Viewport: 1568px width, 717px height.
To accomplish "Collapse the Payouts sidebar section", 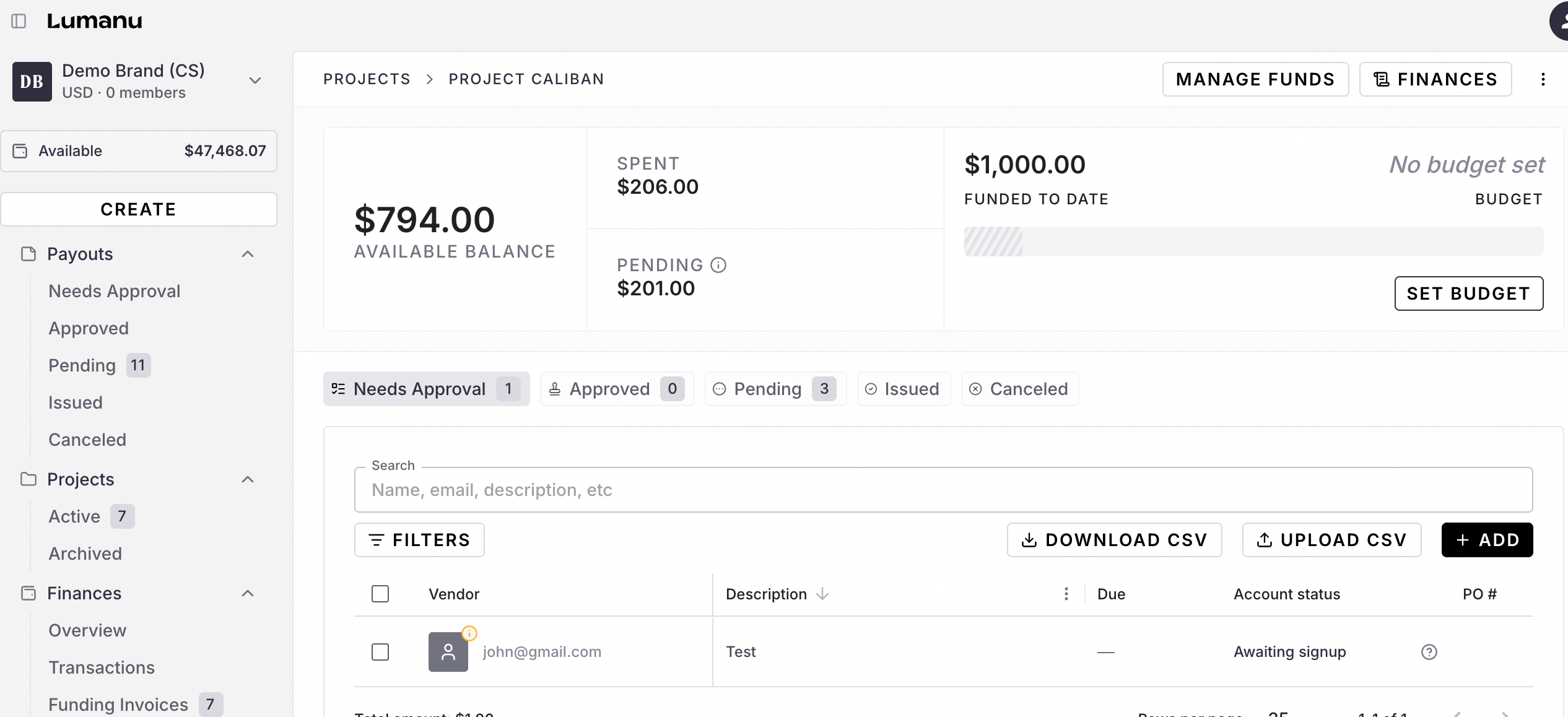I will coord(248,254).
